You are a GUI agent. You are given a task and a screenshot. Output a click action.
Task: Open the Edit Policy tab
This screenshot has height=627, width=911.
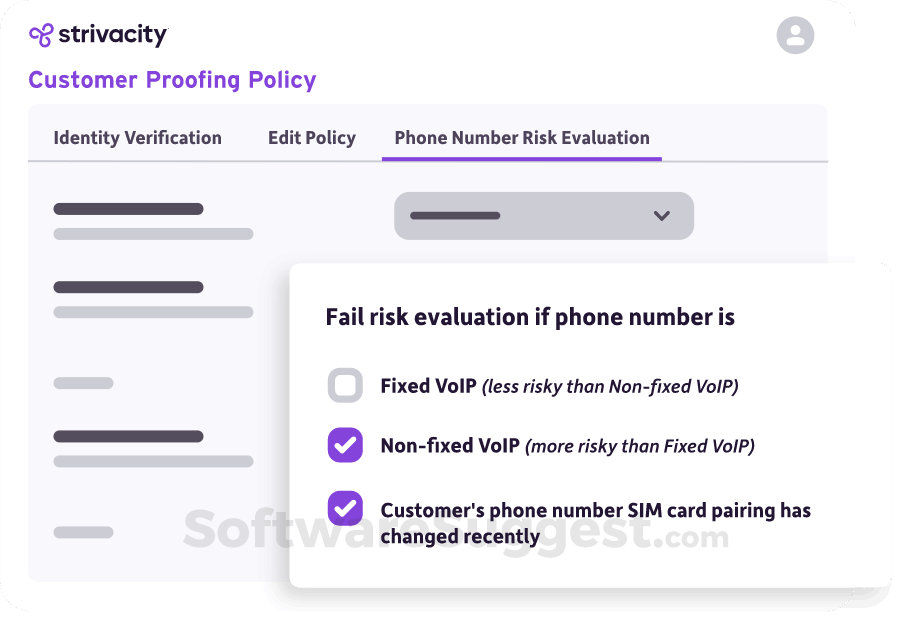tap(311, 138)
